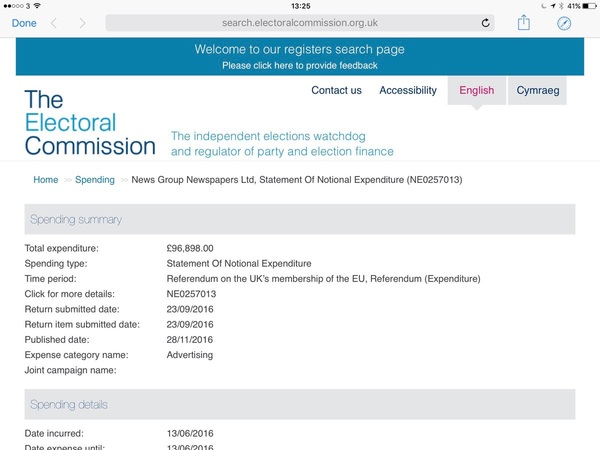Click the total expenditure value £96,898.00
Screen dimensions: 600x450
coord(190,248)
